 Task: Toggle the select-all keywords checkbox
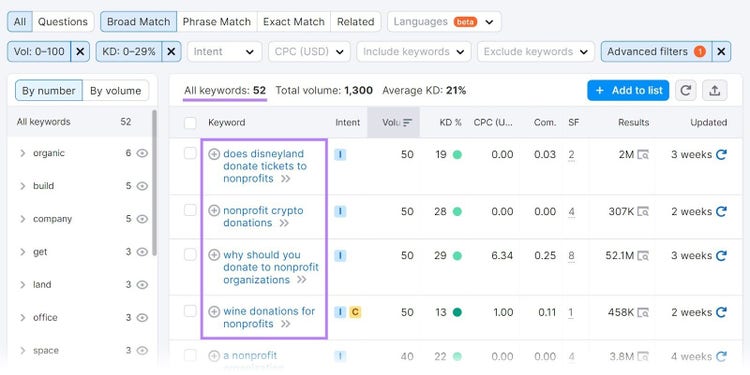tap(190, 123)
